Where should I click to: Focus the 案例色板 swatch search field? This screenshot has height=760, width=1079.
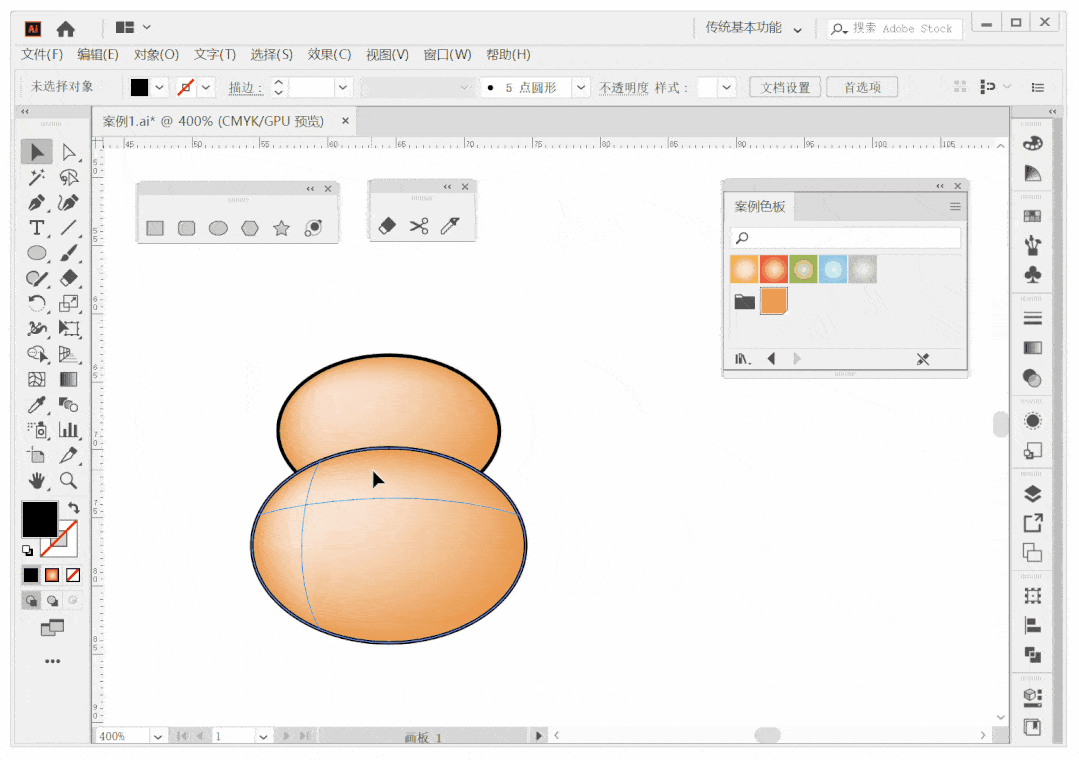(x=845, y=238)
